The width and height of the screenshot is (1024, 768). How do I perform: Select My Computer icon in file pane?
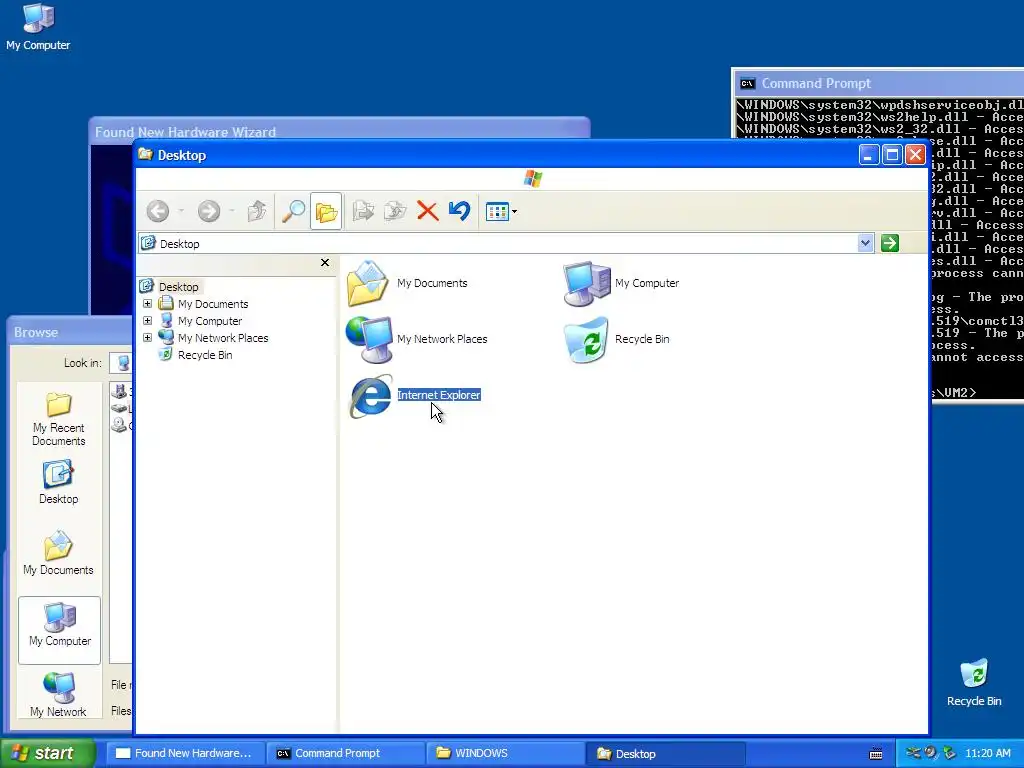point(586,283)
